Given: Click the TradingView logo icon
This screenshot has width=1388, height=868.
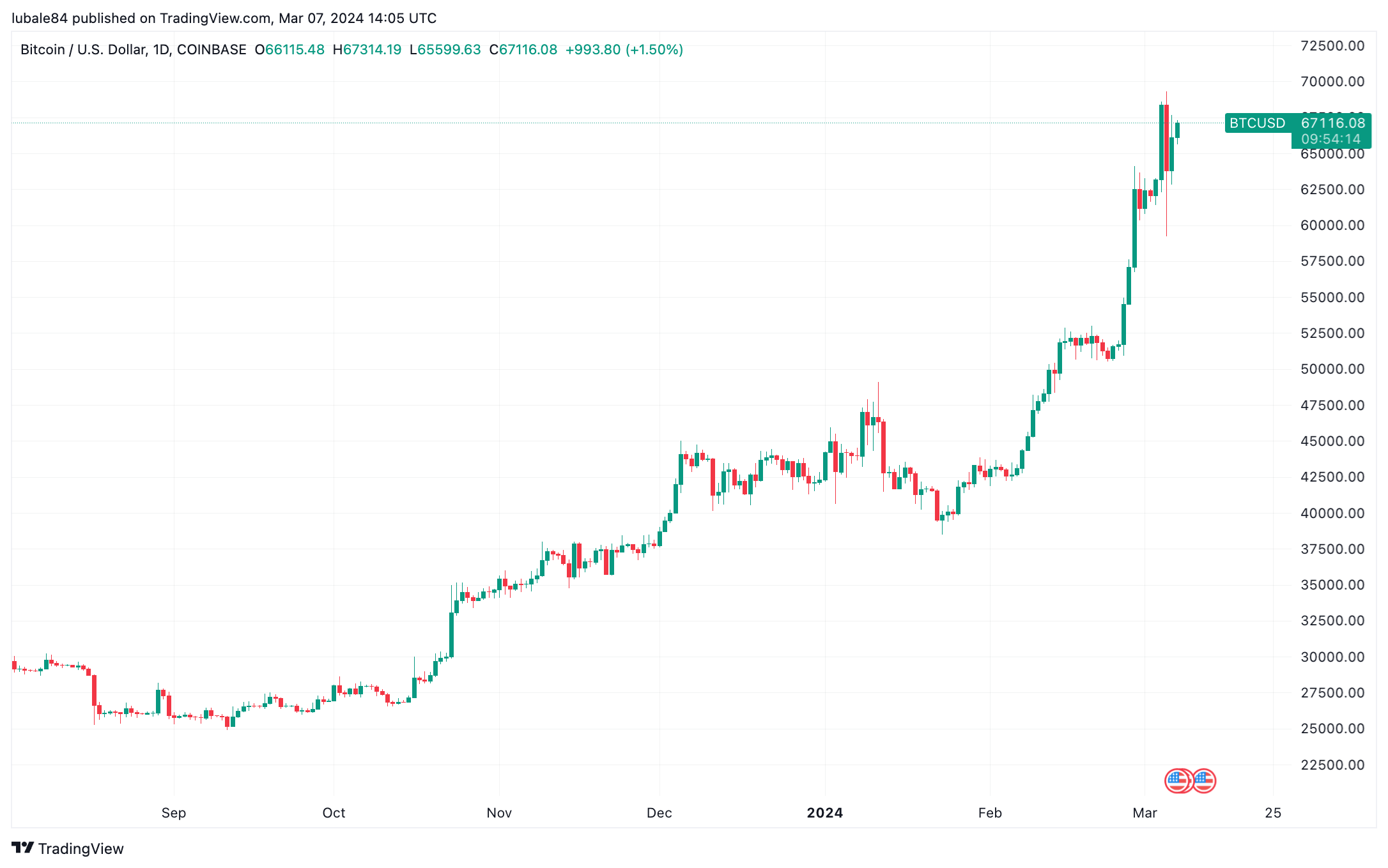Looking at the screenshot, I should (x=23, y=848).
